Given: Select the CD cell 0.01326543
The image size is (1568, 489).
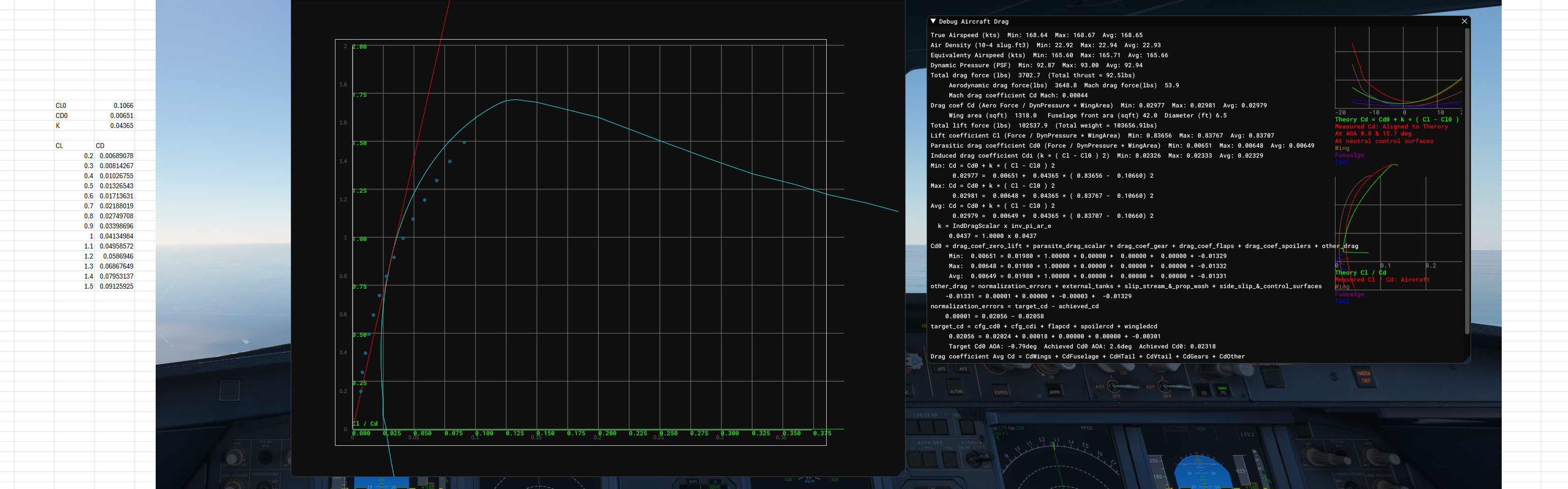Looking at the screenshot, I should click(x=115, y=185).
